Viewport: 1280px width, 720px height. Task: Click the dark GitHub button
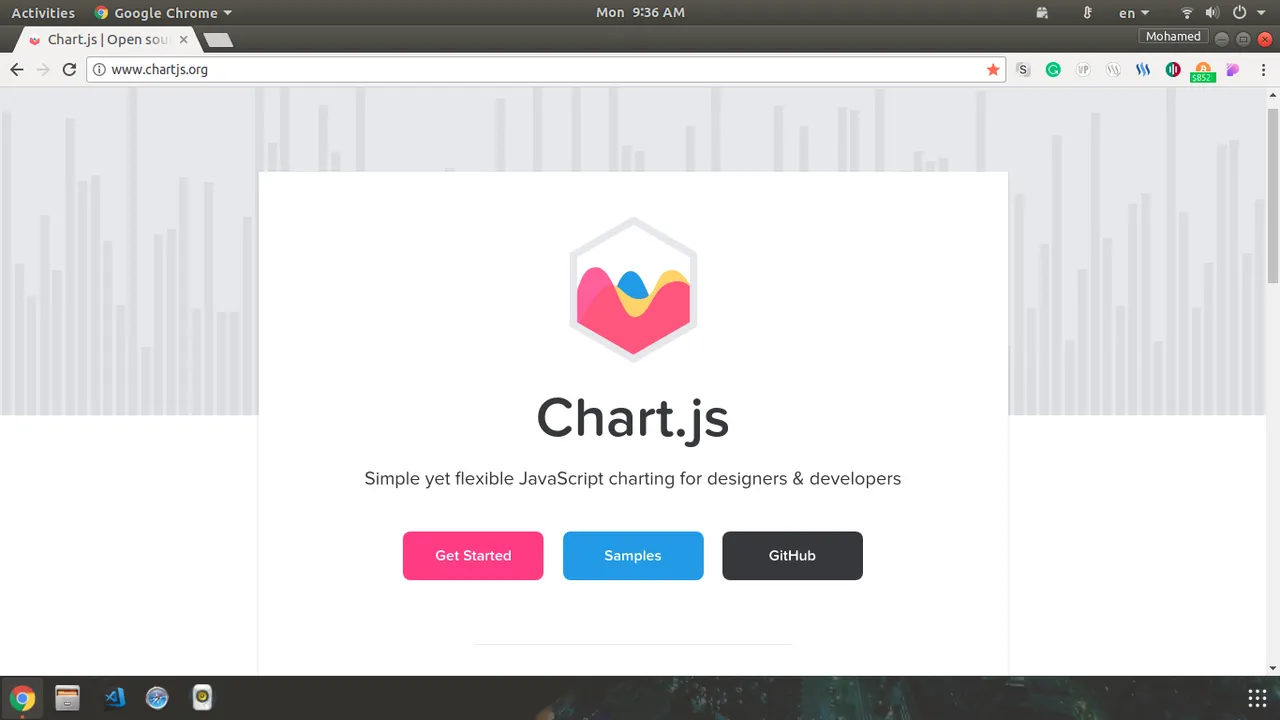coord(792,556)
